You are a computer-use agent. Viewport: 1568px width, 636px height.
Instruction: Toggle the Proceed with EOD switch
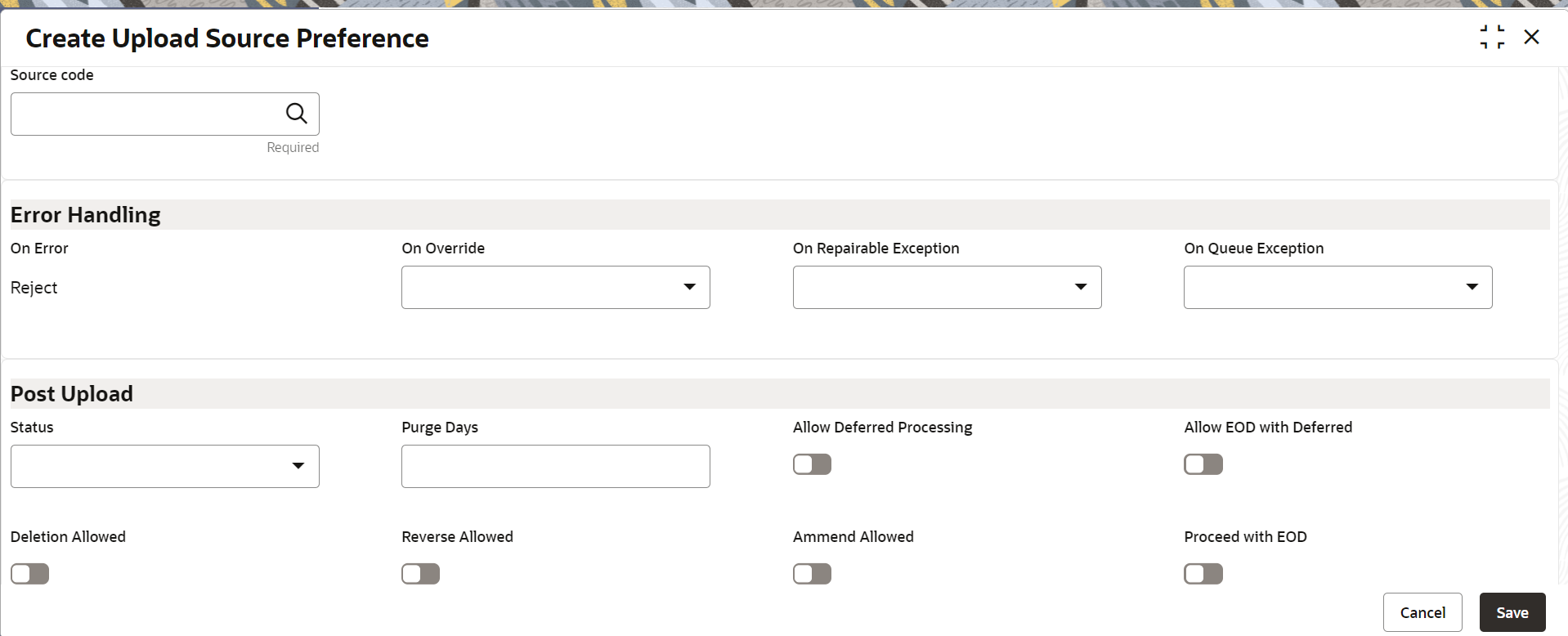1203,574
